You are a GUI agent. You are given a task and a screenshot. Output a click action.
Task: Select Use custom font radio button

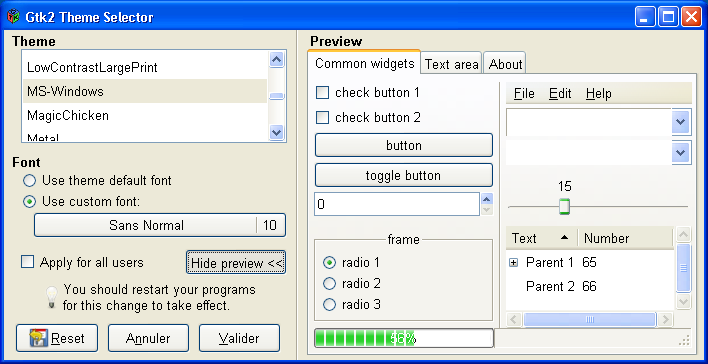29,201
